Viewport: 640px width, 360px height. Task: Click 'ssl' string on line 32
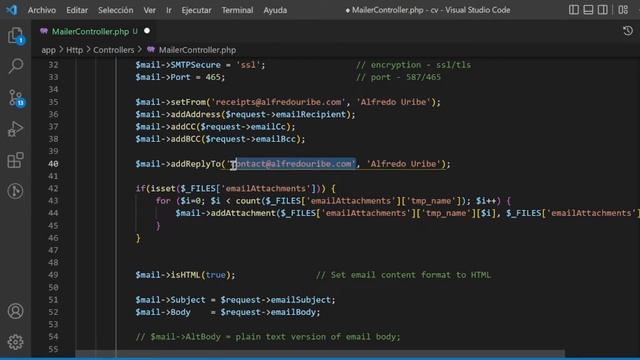pyautogui.click(x=248, y=65)
